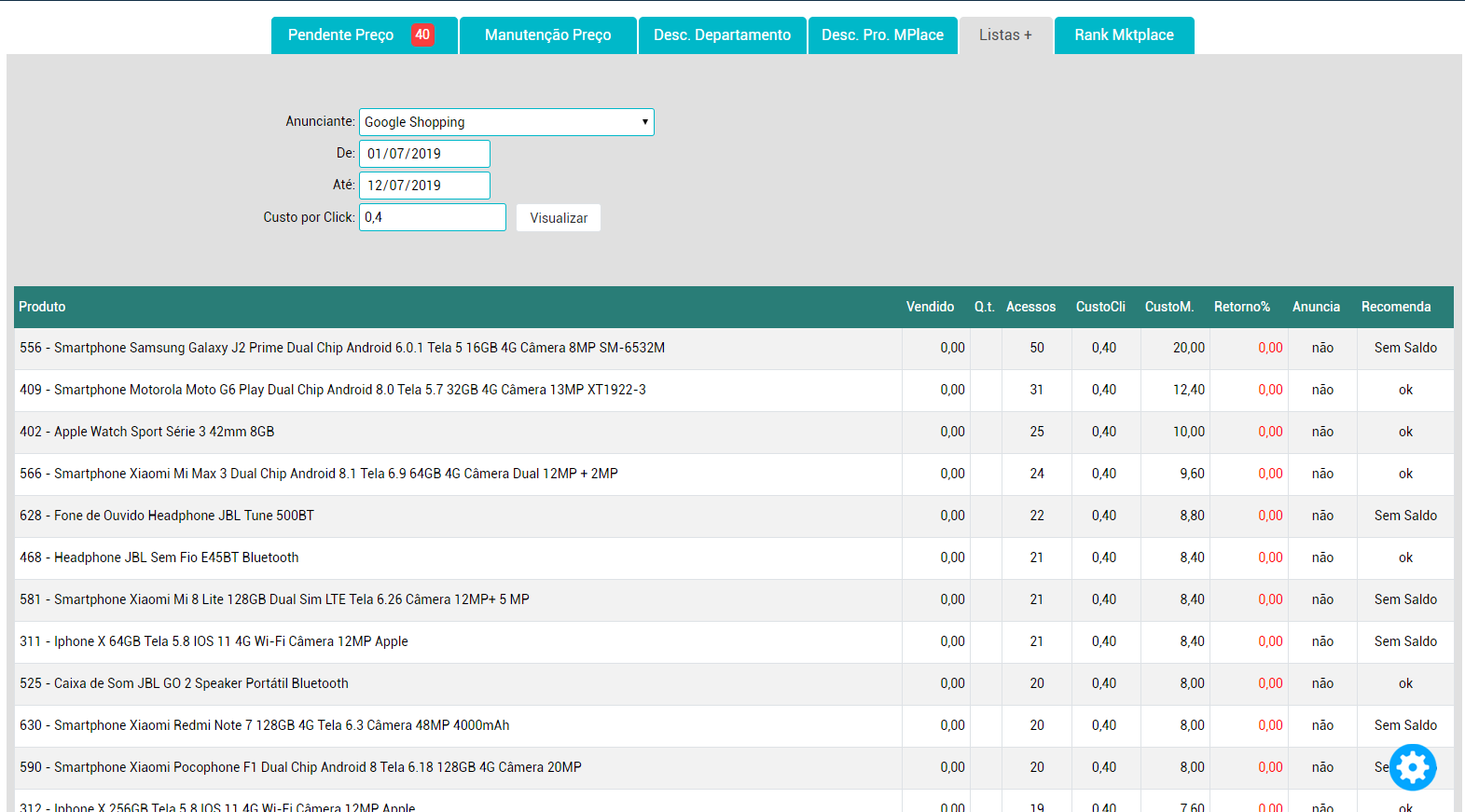This screenshot has height=812, width=1465.
Task: Switch to the Manutenção Preço tab
Action: point(548,35)
